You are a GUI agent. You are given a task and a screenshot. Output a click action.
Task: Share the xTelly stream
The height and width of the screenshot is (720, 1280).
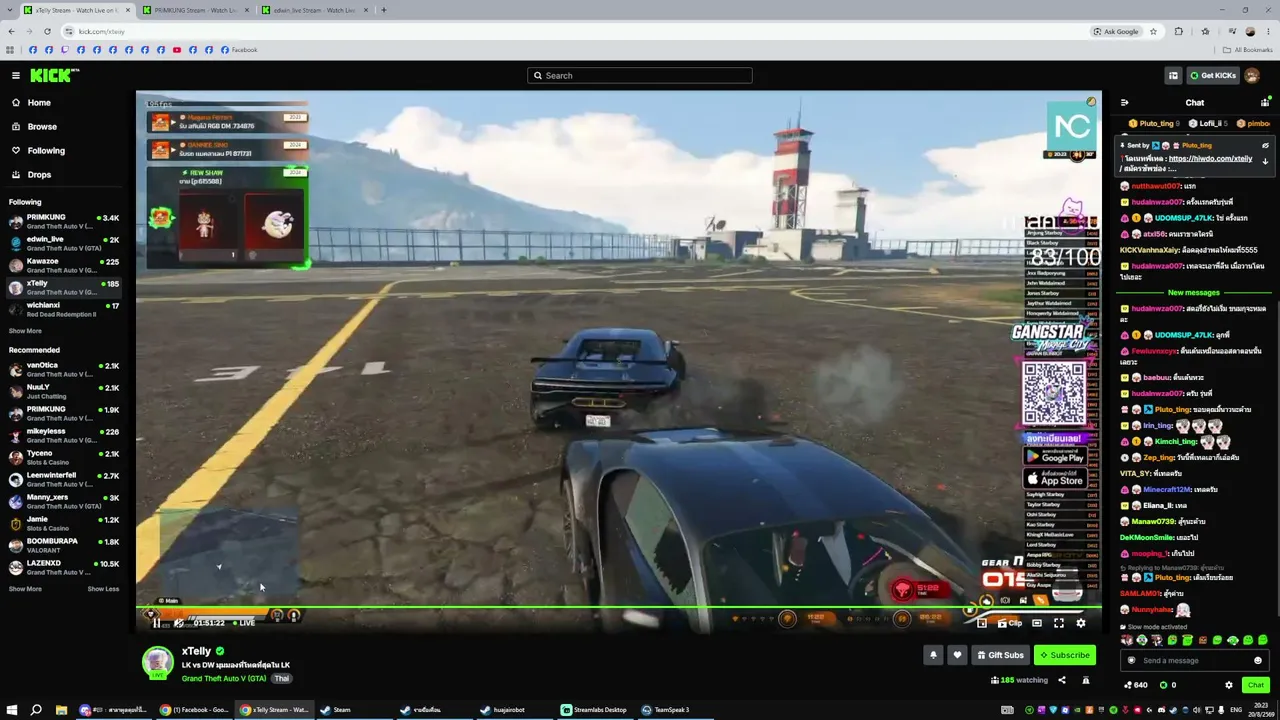tap(1062, 680)
